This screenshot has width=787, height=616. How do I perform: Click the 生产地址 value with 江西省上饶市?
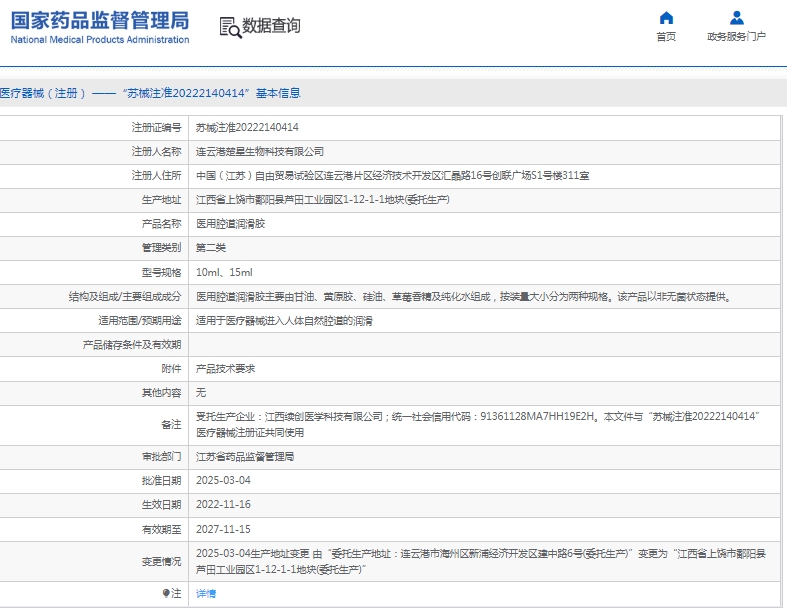(323, 200)
